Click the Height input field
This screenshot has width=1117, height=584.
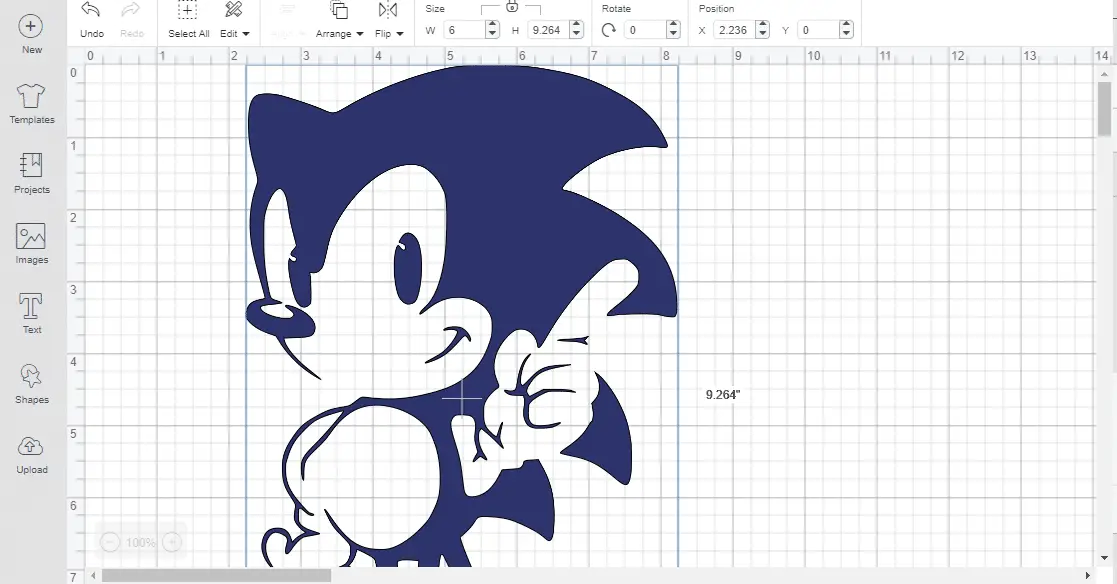point(549,30)
